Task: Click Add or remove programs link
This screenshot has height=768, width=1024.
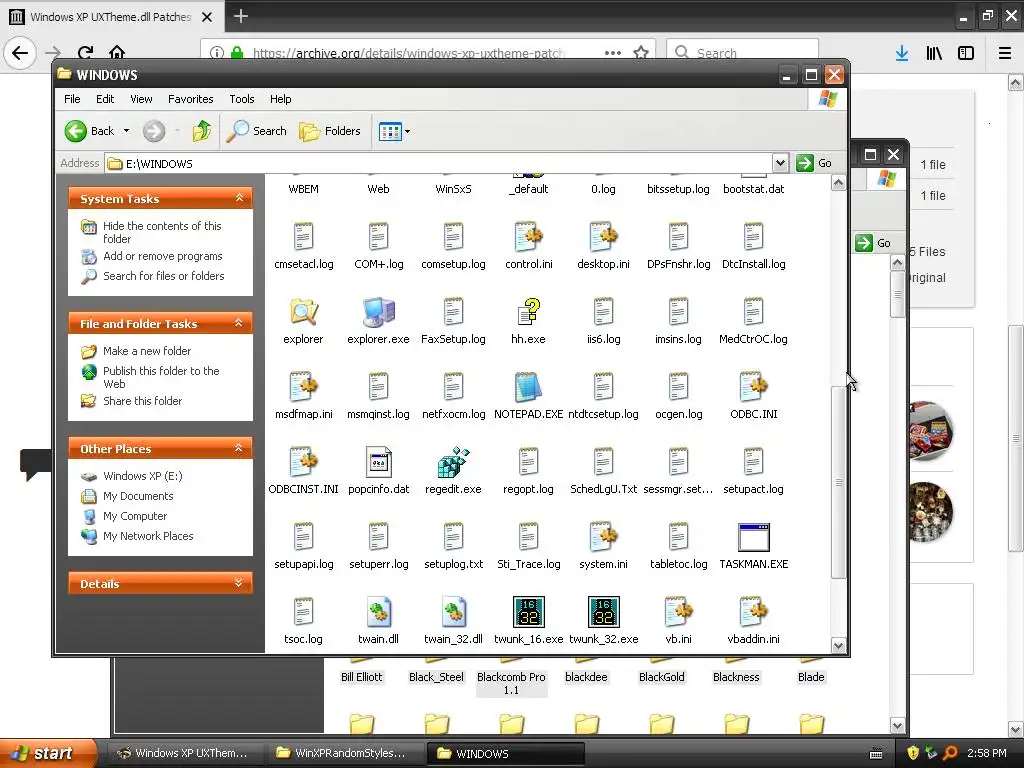Action: pos(163,256)
